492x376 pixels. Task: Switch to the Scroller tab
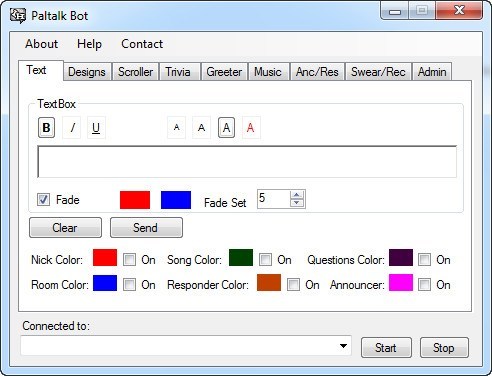point(136,72)
